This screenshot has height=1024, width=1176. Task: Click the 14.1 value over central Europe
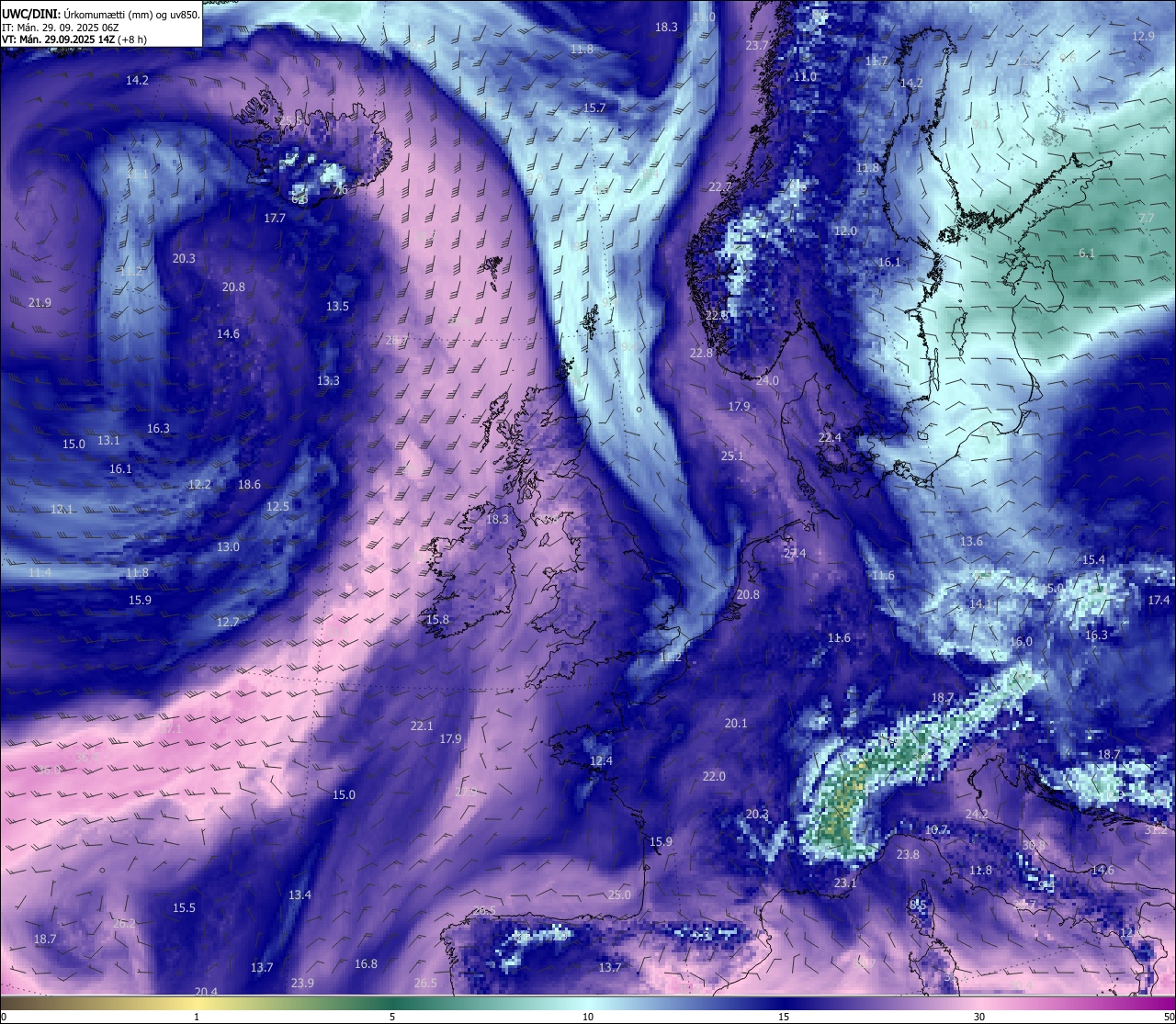pos(981,604)
